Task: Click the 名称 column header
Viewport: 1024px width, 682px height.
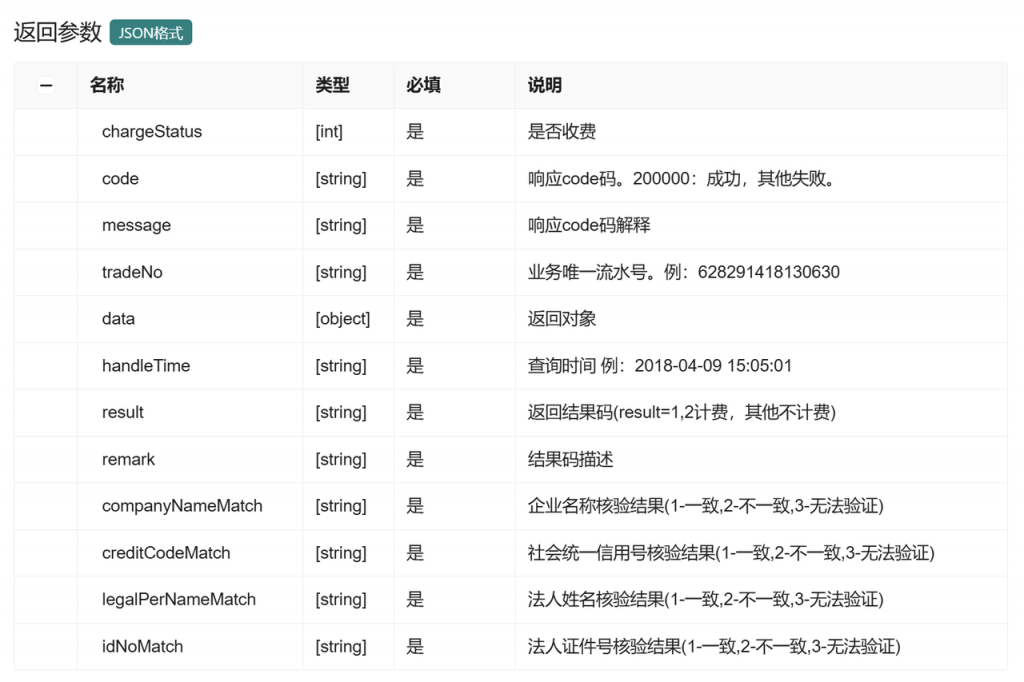Action: coord(107,86)
